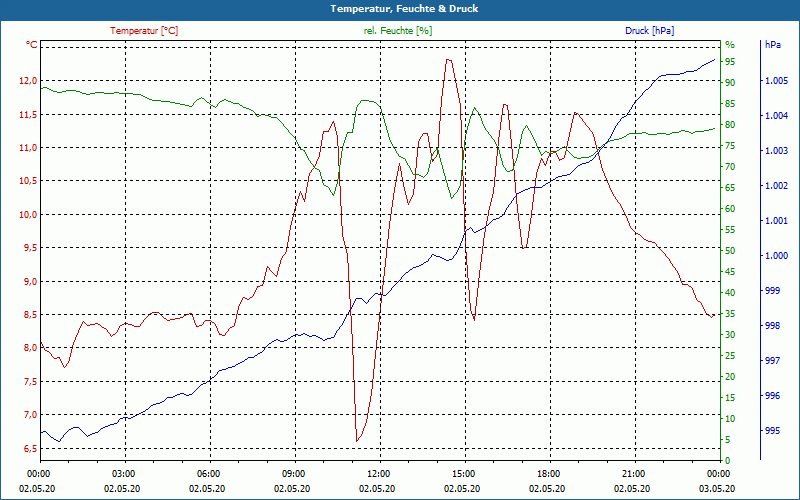Click the 03:00 time axis label
The width and height of the screenshot is (800, 500).
tap(125, 473)
